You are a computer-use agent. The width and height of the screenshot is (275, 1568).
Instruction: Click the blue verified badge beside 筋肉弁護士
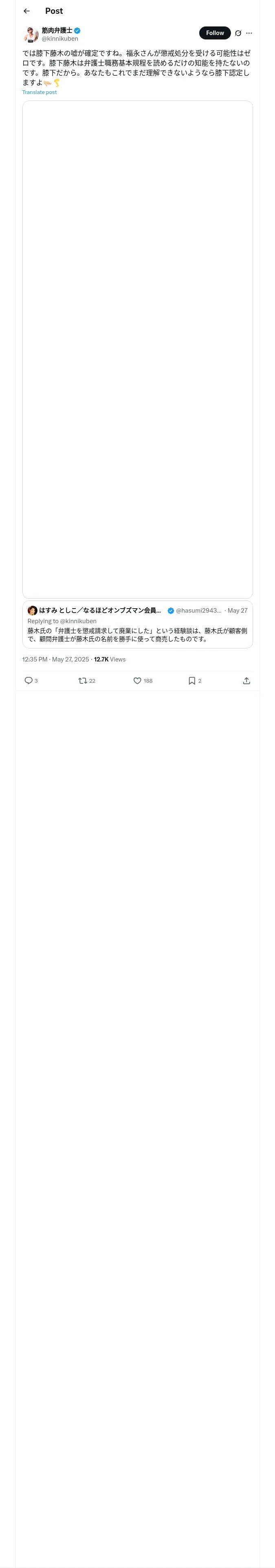[77, 31]
